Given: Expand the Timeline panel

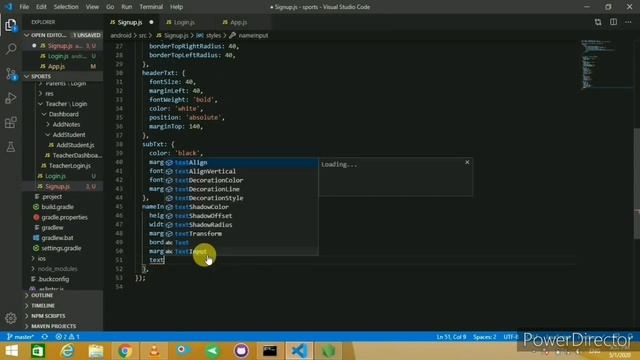Looking at the screenshot, I should point(61,305).
